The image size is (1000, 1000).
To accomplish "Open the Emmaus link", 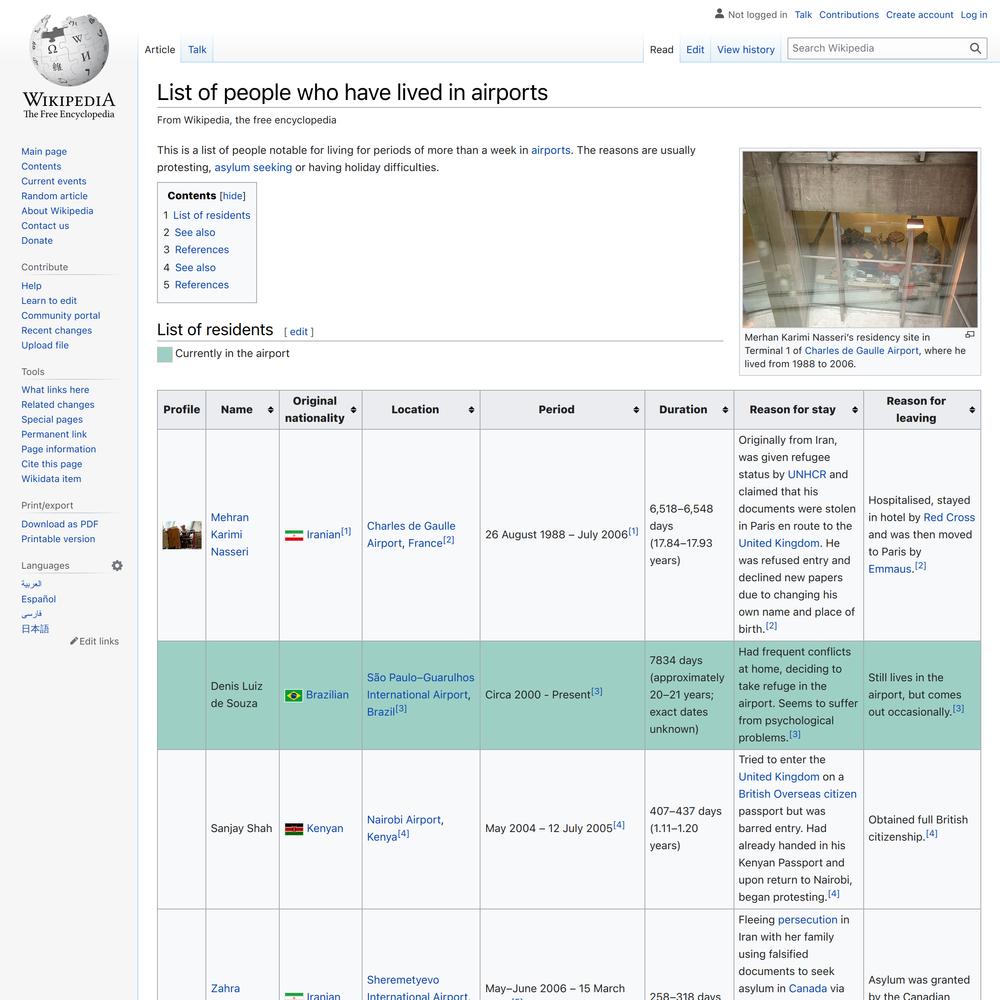I will click(x=889, y=570).
